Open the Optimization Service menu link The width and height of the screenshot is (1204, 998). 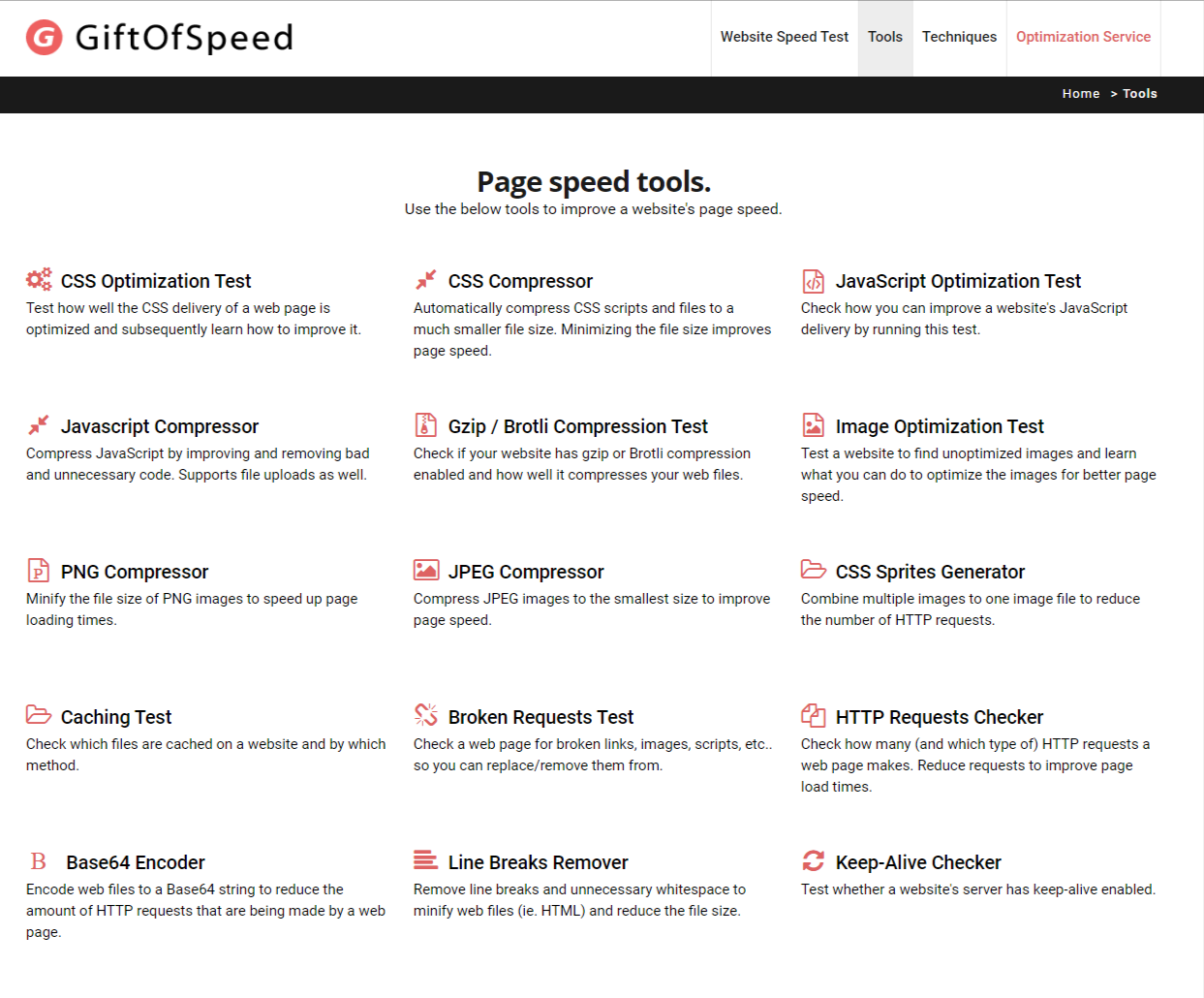[1083, 37]
